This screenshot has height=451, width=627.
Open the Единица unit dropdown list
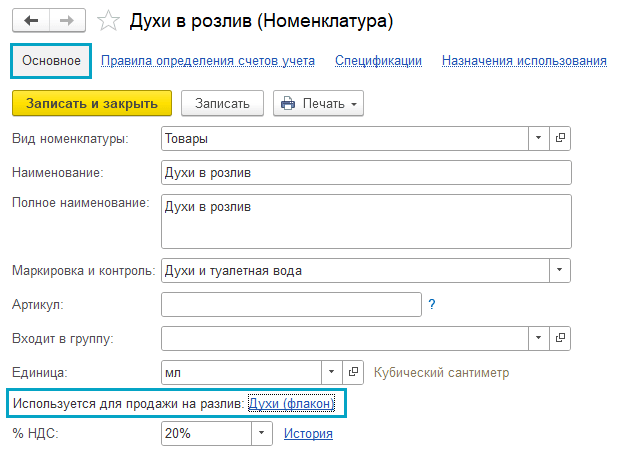(331, 372)
